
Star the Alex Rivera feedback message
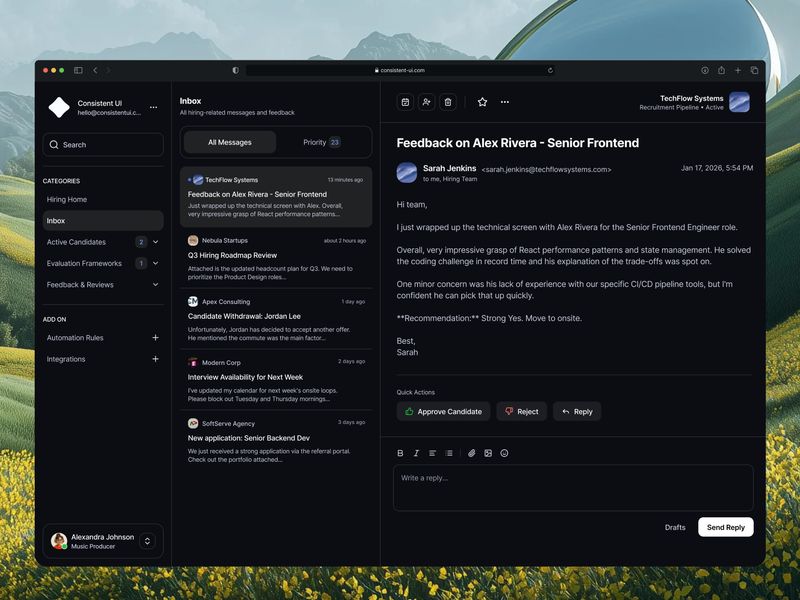tap(483, 103)
